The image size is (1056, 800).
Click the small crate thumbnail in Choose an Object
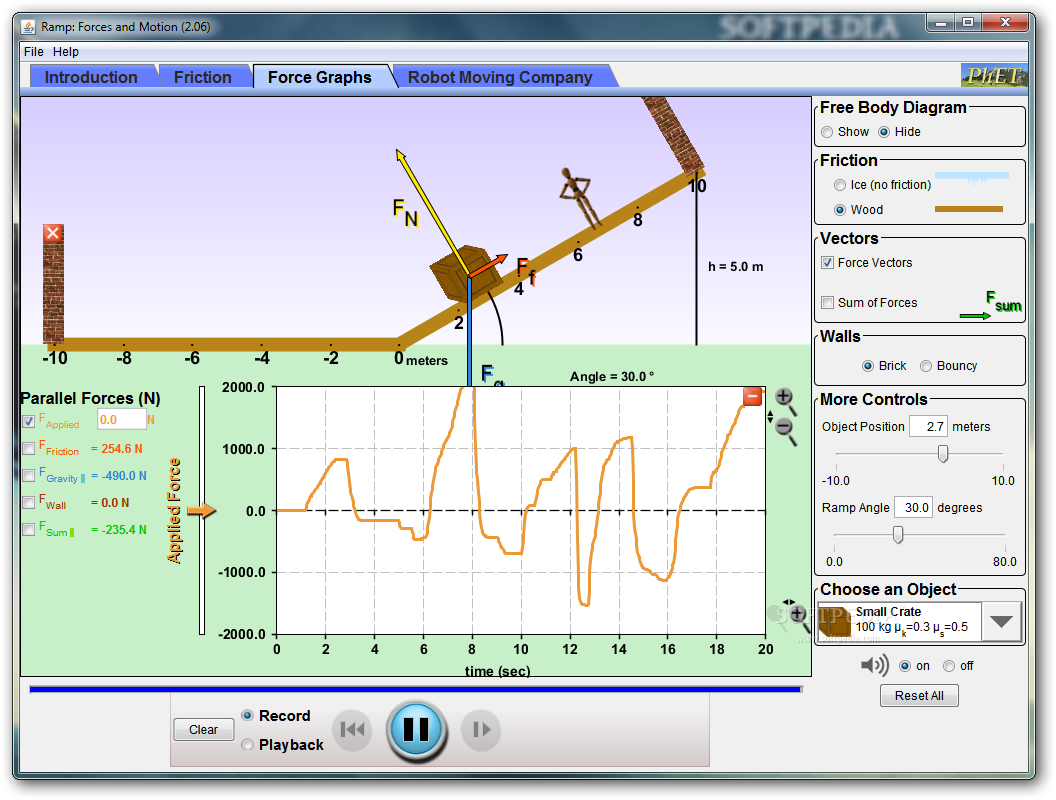click(x=835, y=622)
